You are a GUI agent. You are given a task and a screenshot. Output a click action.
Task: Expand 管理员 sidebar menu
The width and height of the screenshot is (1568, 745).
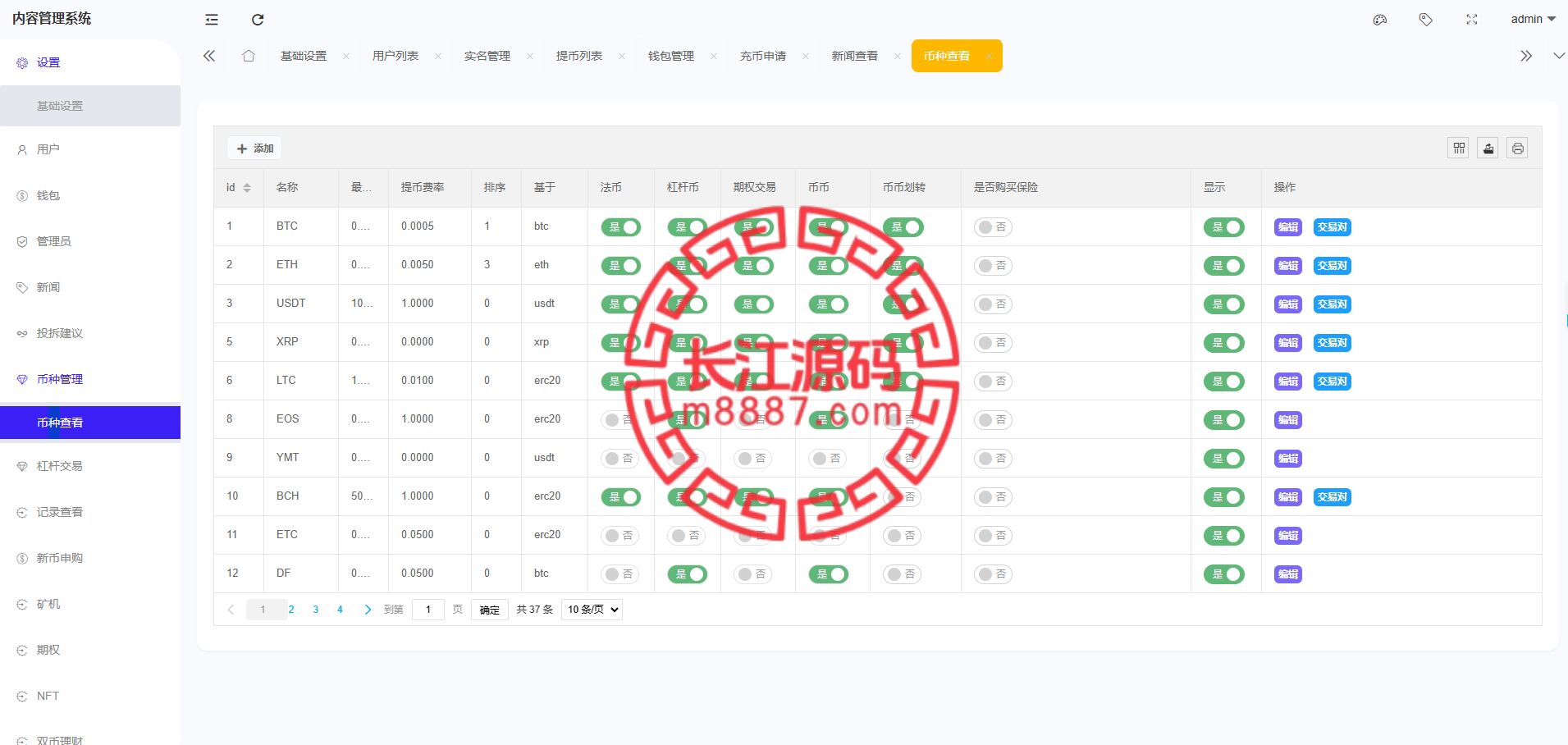click(90, 241)
